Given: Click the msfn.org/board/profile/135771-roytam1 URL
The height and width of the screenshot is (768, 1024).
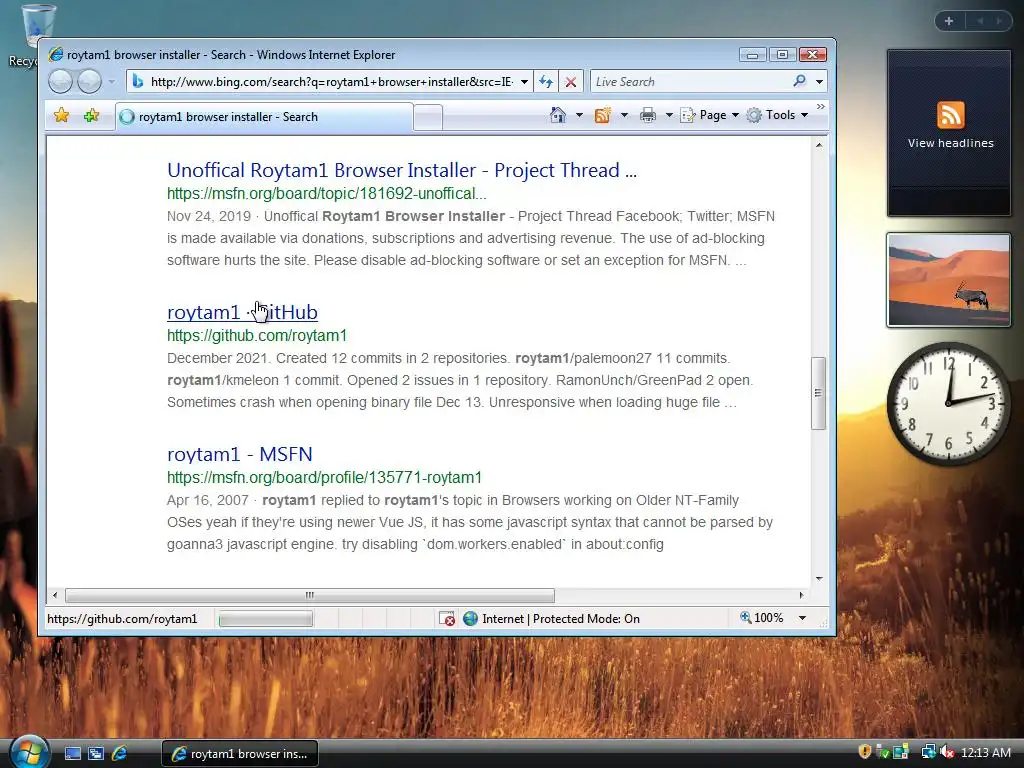Looking at the screenshot, I should (x=325, y=477).
